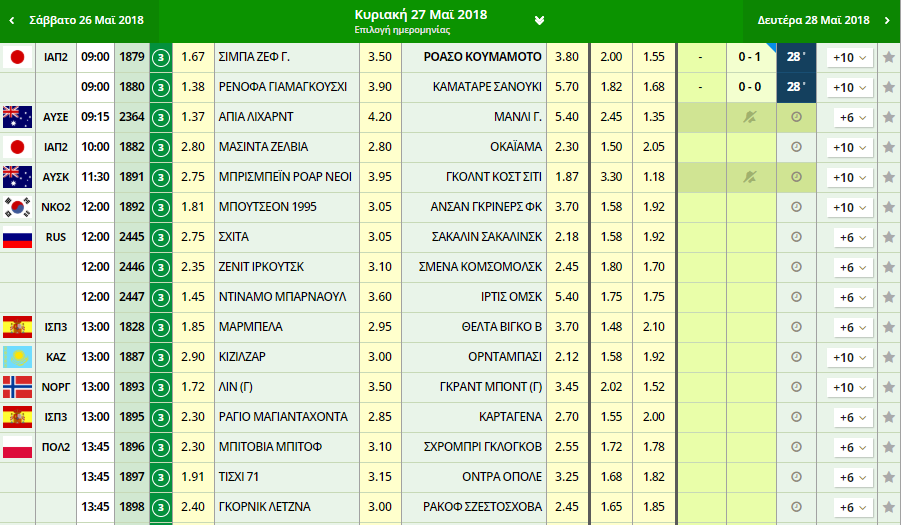Star the ΜΑΡΜΠΕΛΑ vs ΘΕΛΤΑ ΒΙΓΚΟ Β match
902x525 pixels.
click(x=888, y=328)
